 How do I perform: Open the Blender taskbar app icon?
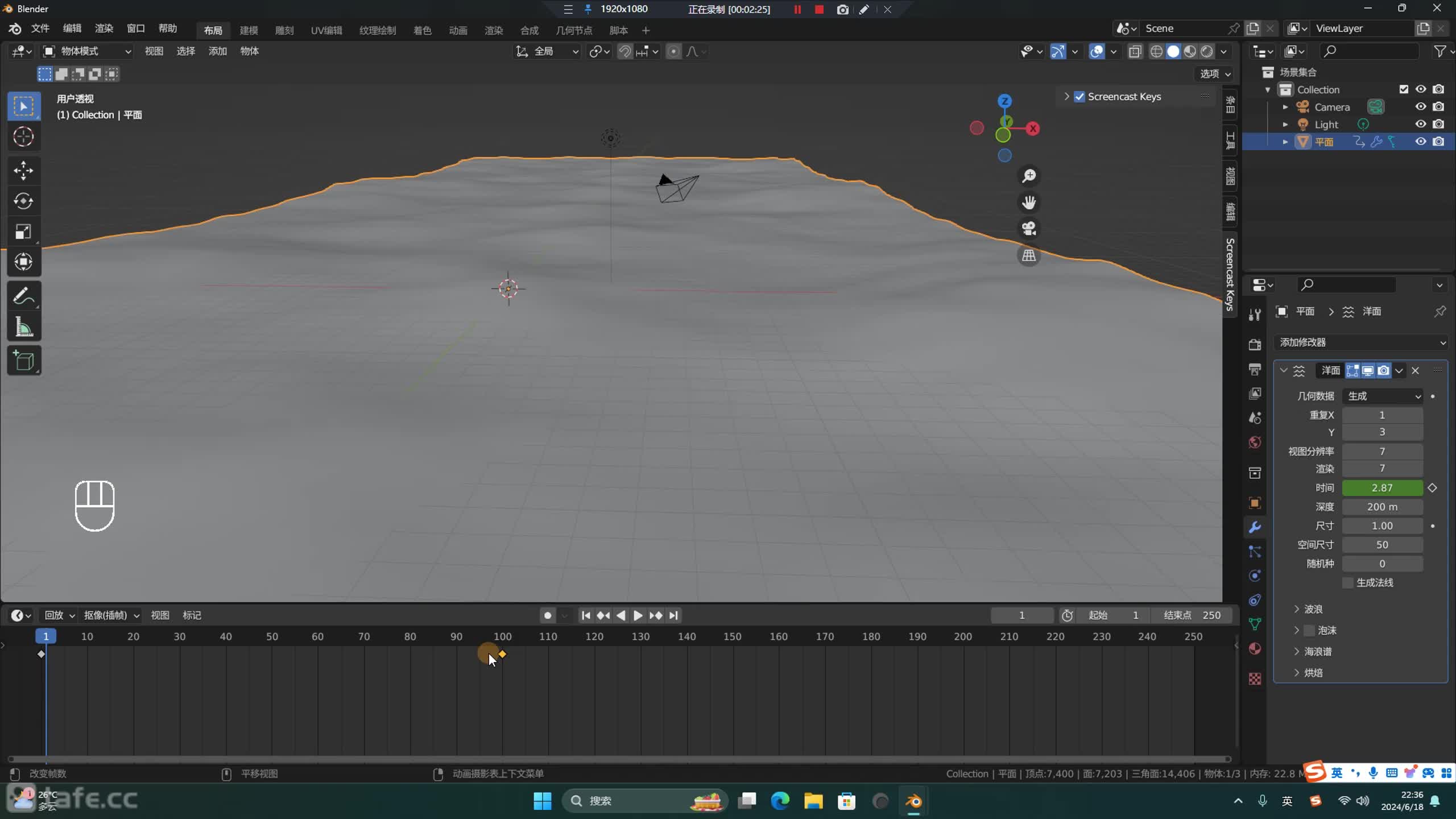click(913, 801)
